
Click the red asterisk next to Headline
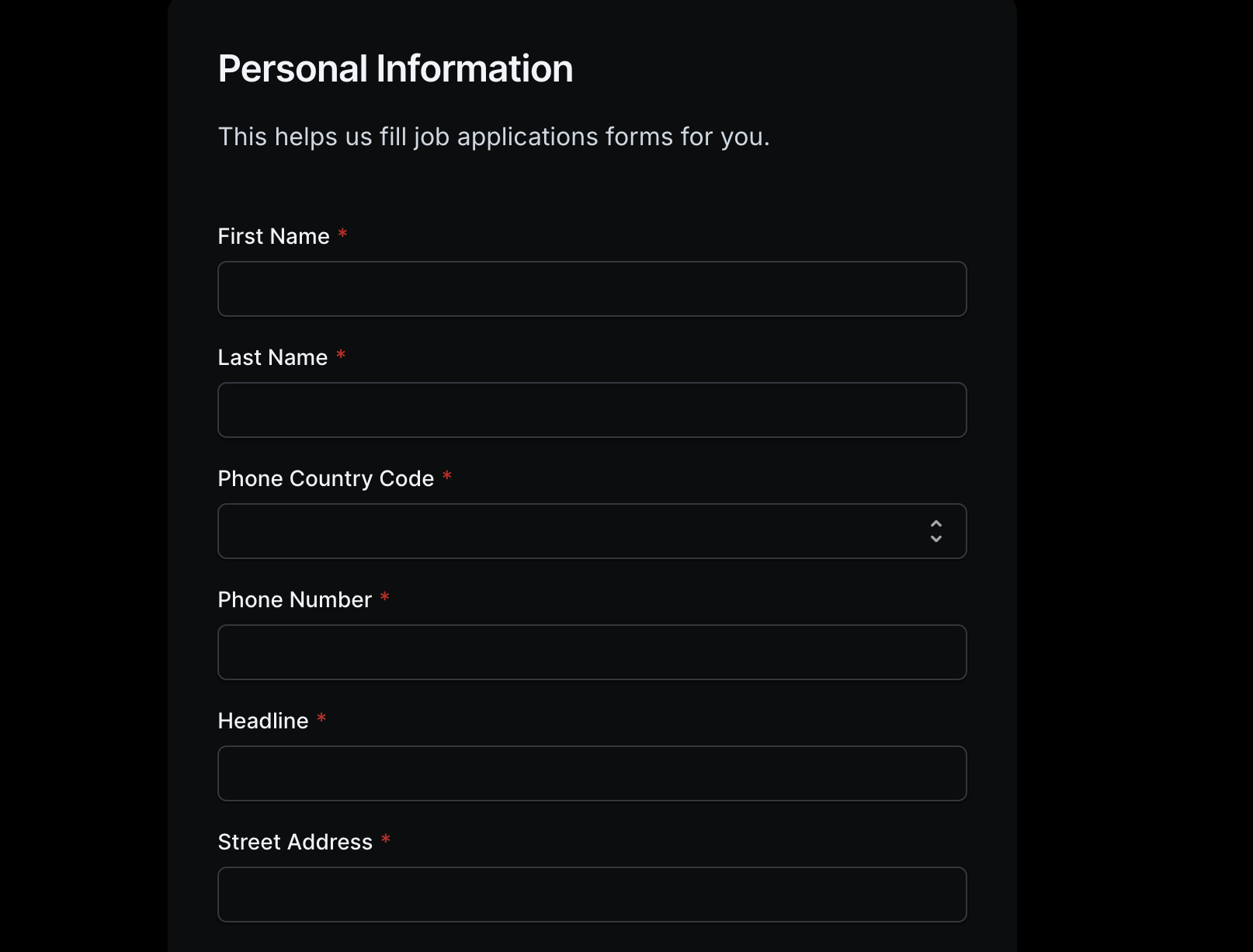pyautogui.click(x=322, y=720)
